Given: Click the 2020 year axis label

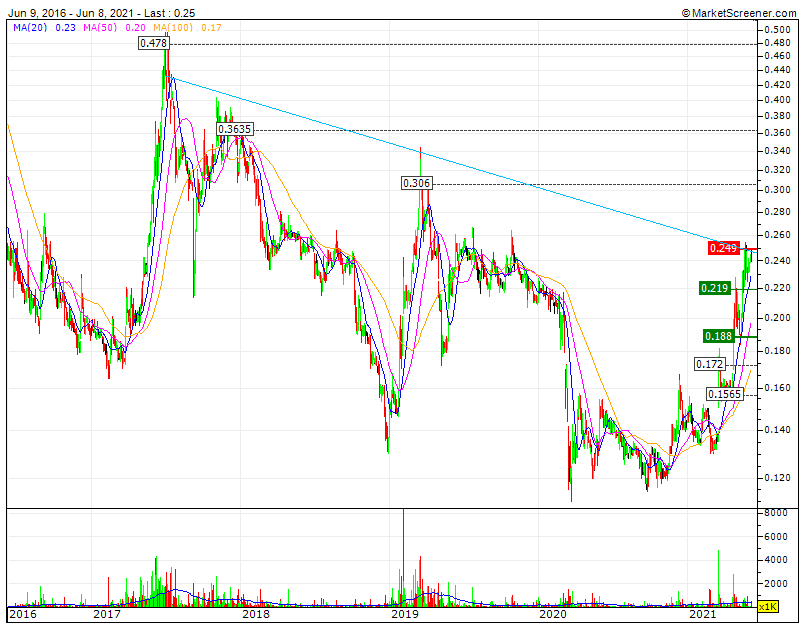Looking at the screenshot, I should (553, 614).
